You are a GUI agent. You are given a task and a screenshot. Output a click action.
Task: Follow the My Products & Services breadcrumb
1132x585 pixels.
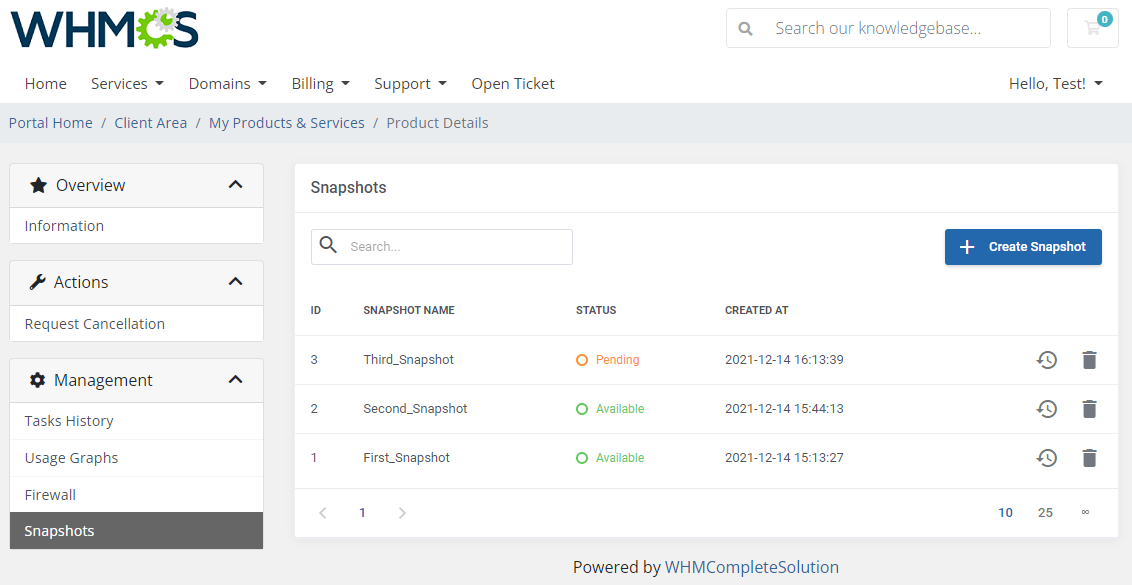(x=287, y=123)
